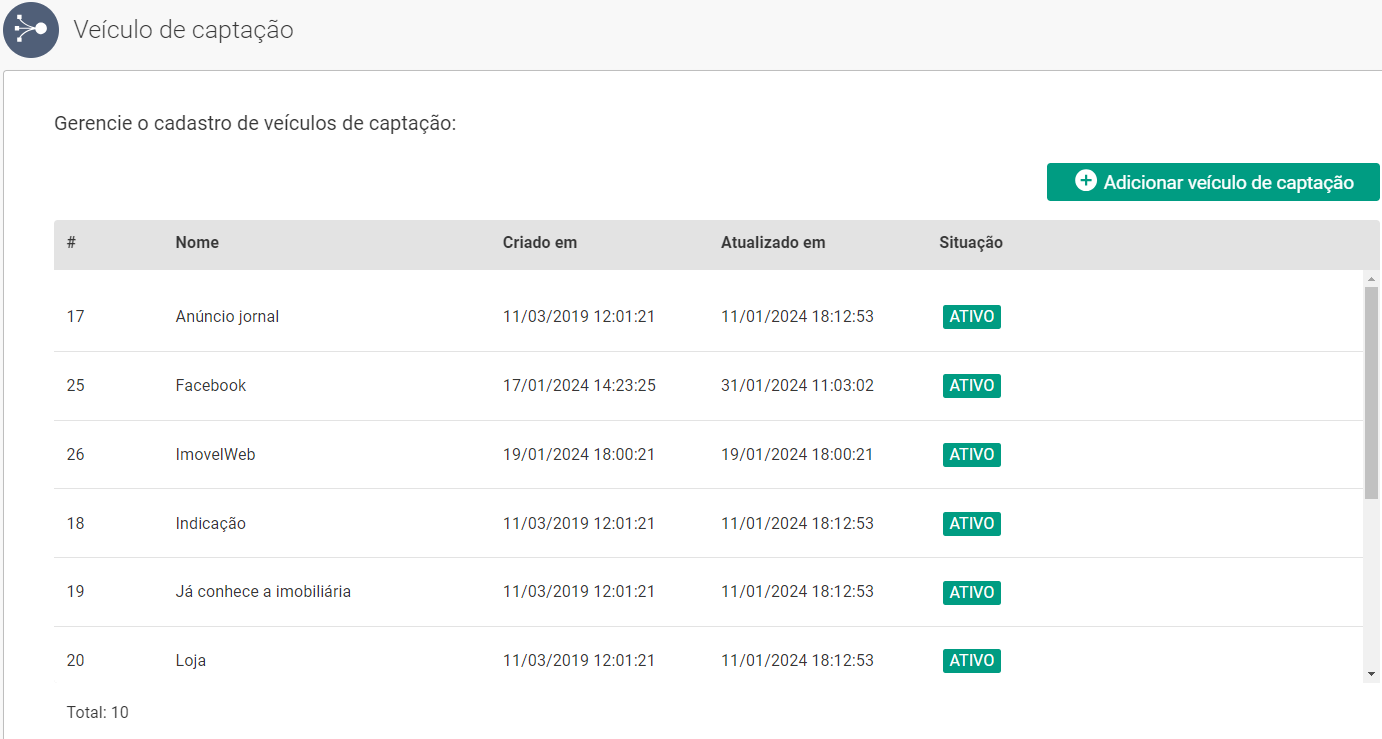Select the Anúncio jornal row
The image size is (1382, 739).
(x=227, y=317)
